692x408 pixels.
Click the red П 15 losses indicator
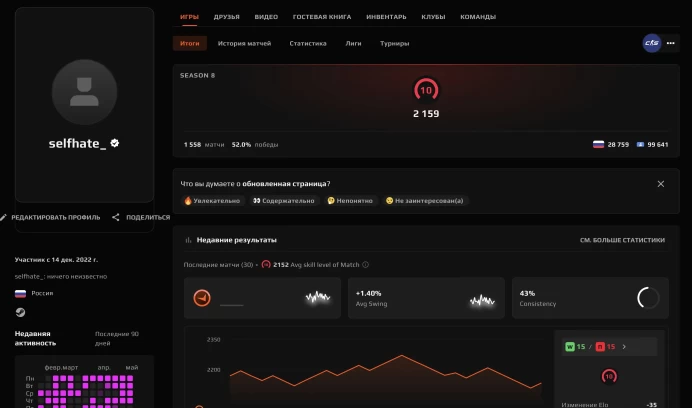[606, 347]
